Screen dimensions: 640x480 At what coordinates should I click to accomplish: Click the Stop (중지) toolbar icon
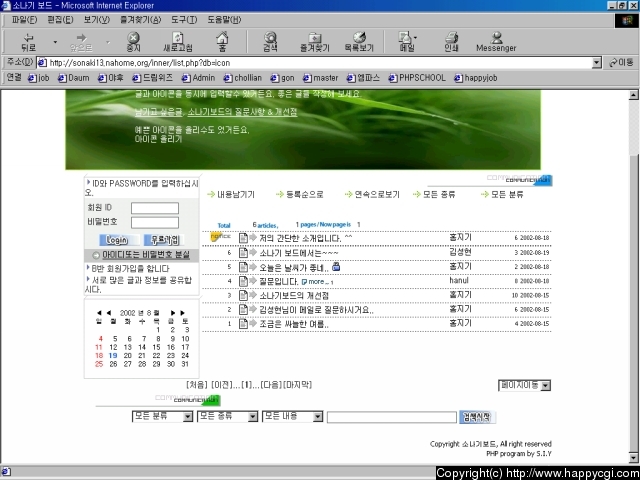[x=133, y=42]
